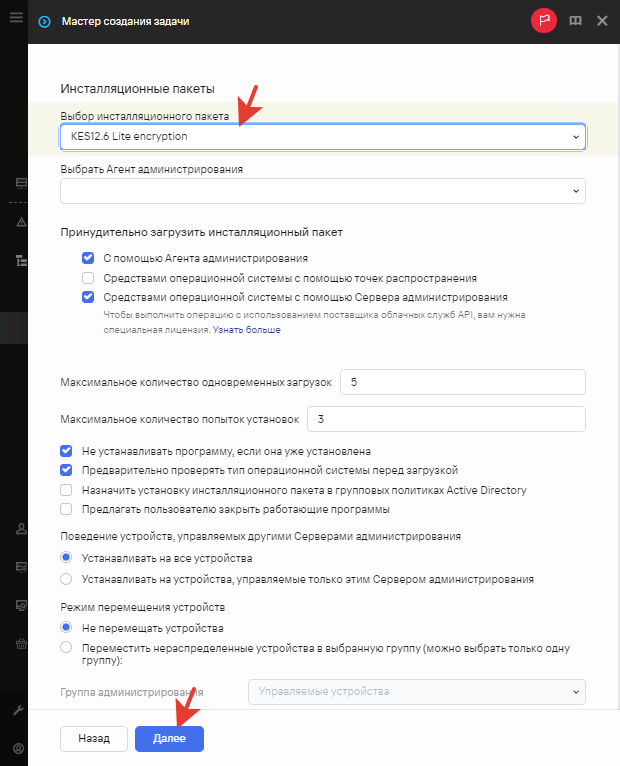Screen dimensions: 620x766
Task: Click the sidebar shopping basket icon
Action: (x=21, y=643)
